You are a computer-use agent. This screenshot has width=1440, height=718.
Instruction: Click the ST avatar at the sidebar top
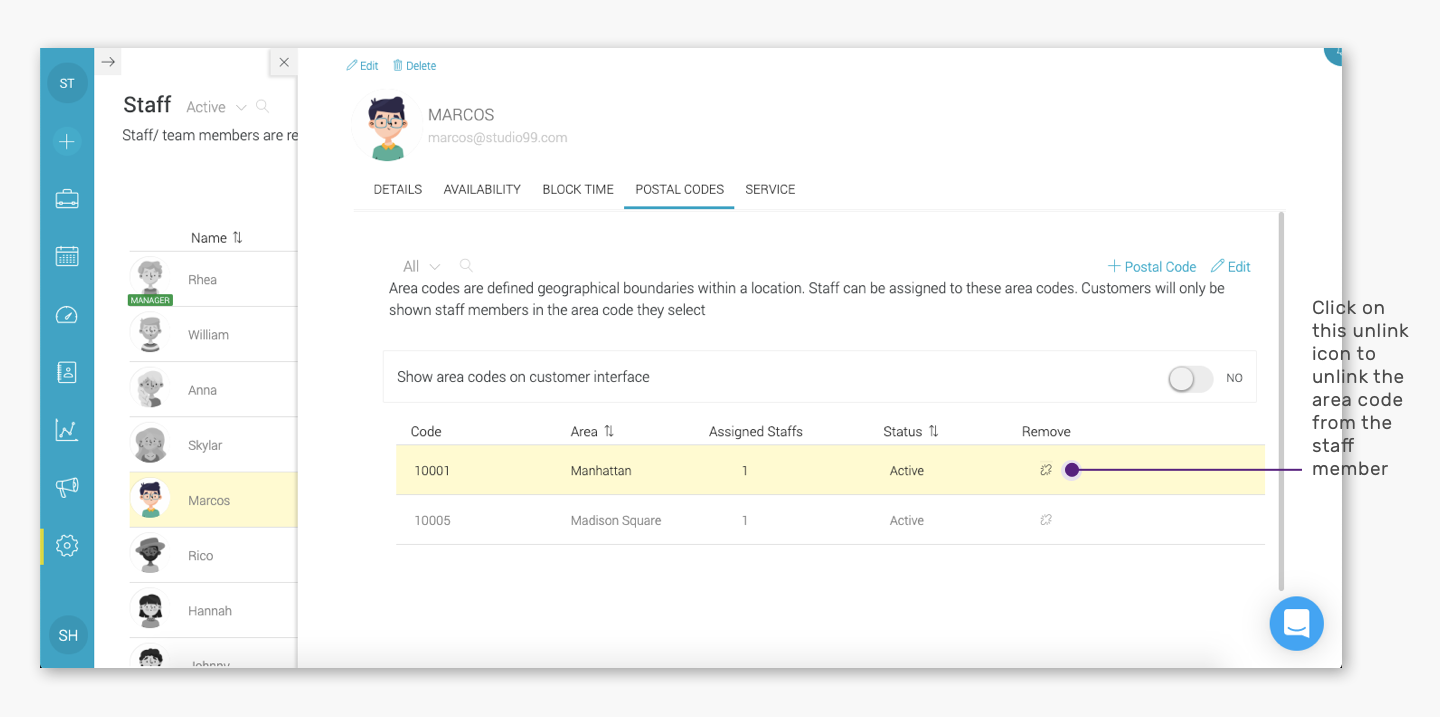click(x=67, y=83)
